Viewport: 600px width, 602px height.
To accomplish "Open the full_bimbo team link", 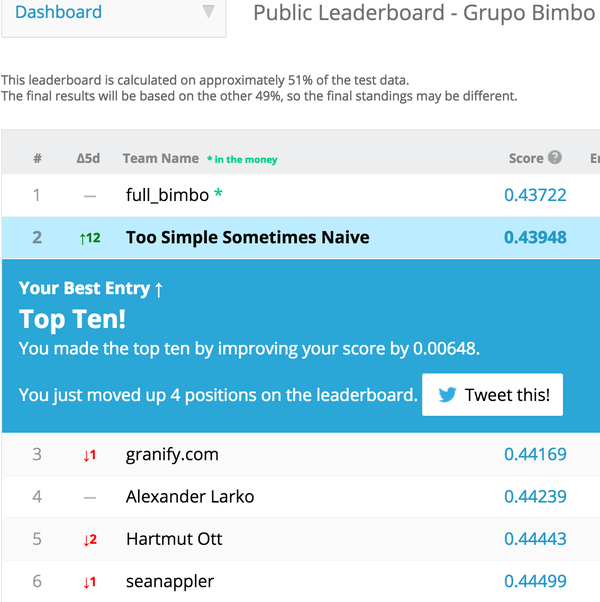I will point(167,195).
